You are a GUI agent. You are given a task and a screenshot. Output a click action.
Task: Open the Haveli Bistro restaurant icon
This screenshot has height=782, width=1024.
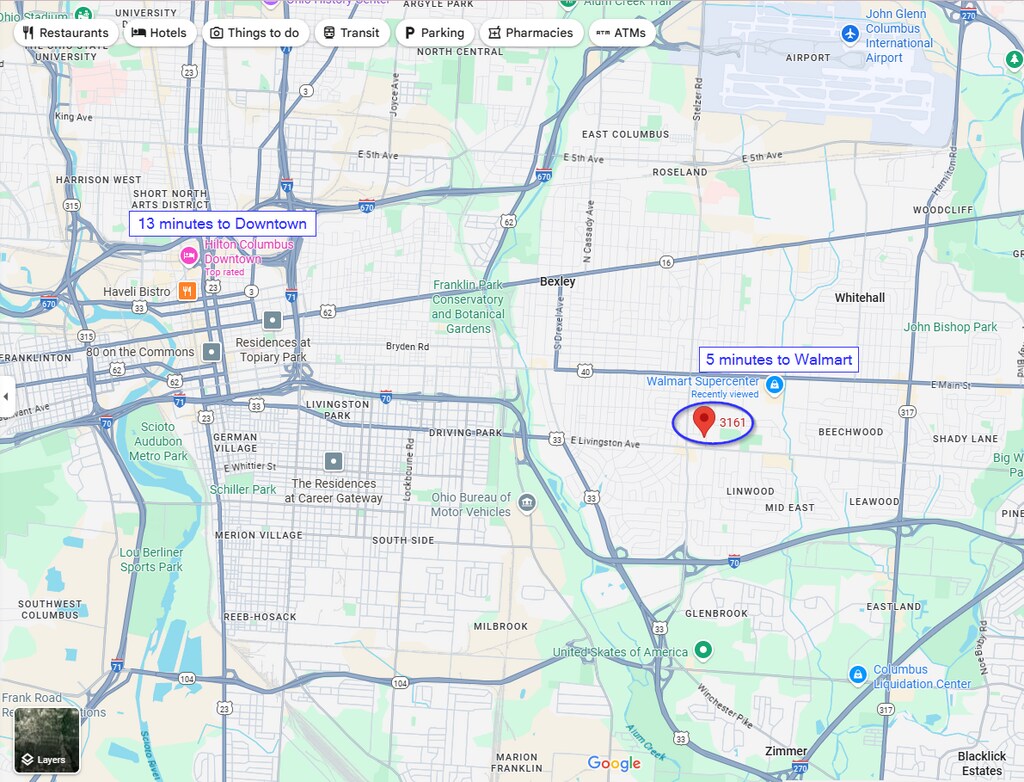[x=187, y=291]
